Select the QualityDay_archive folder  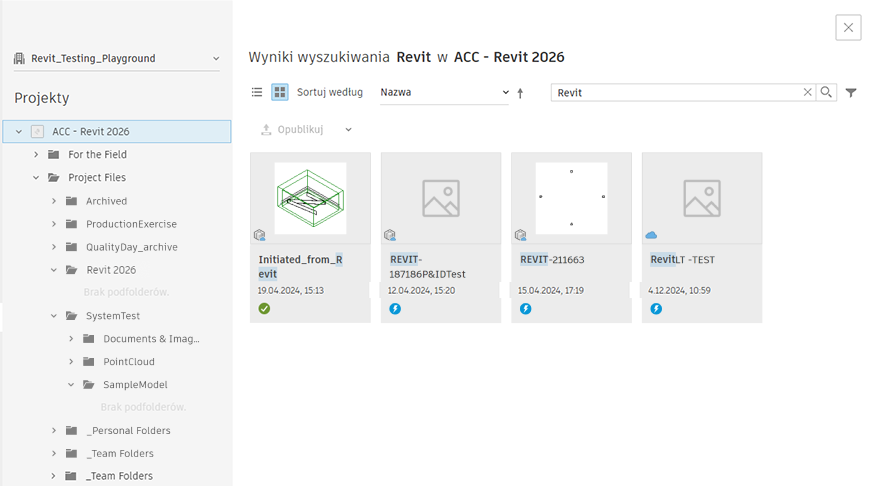(131, 247)
